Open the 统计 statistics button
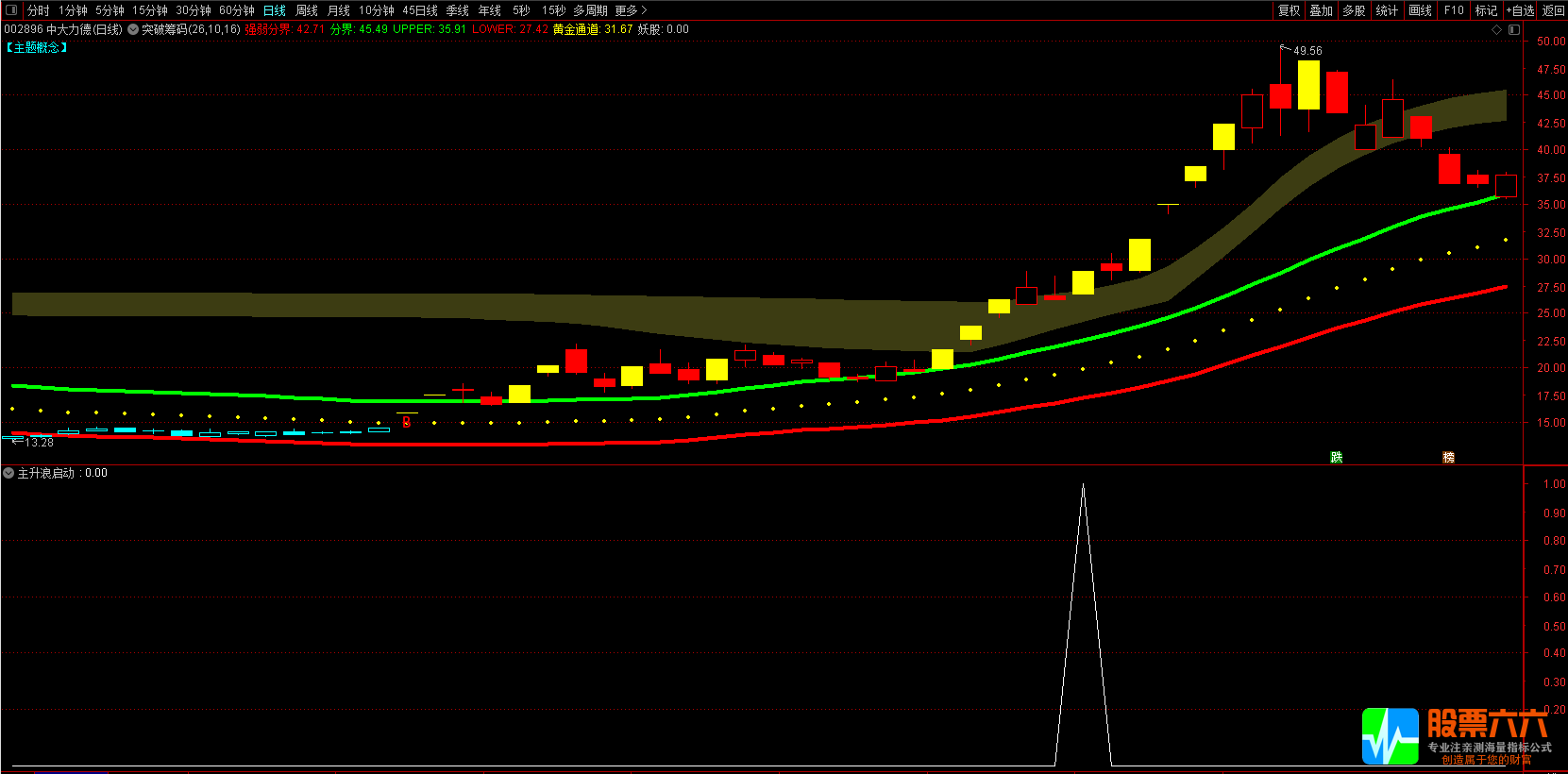The image size is (1568, 774). coord(1388,10)
